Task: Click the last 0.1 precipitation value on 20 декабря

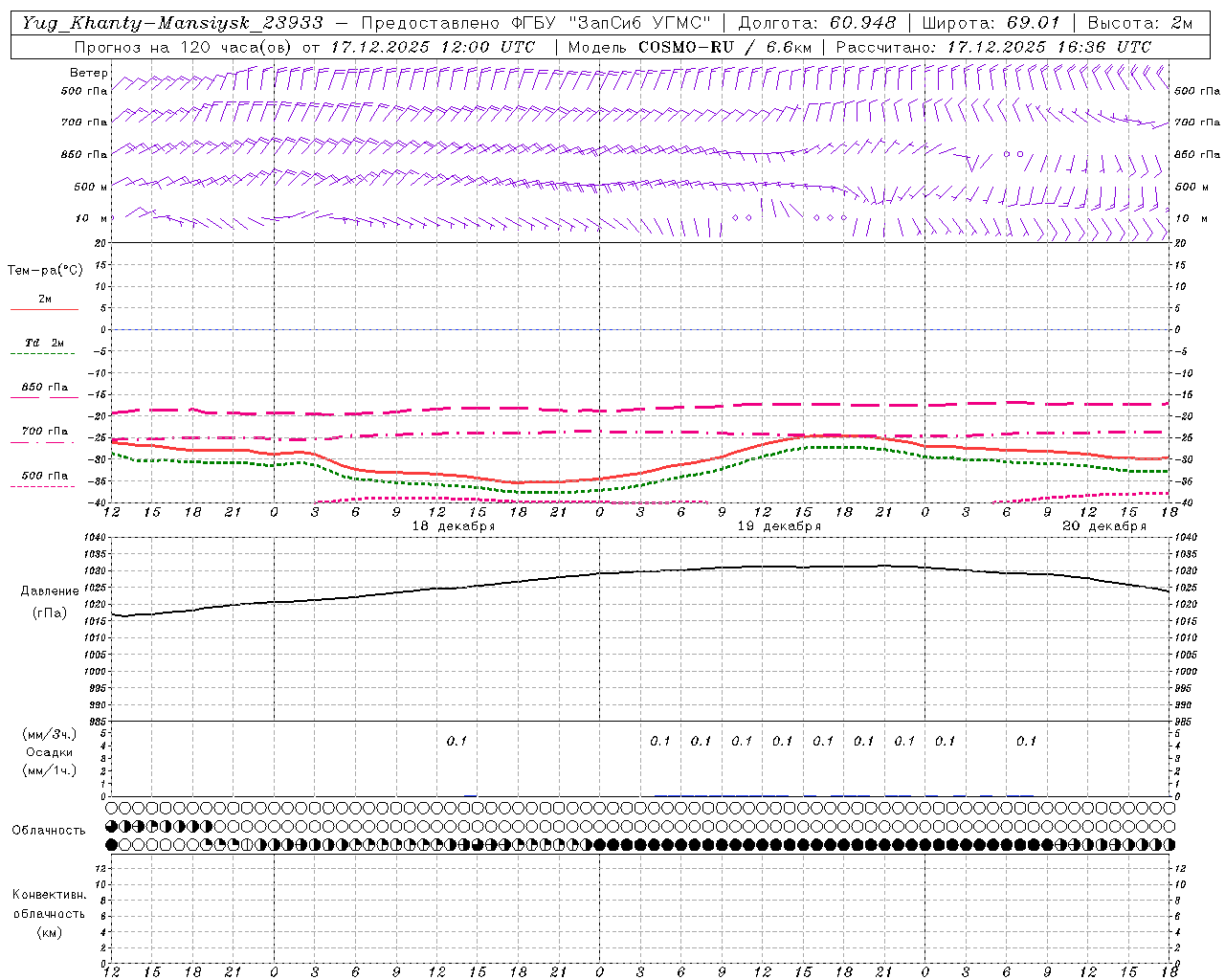Action: pyautogui.click(x=1026, y=741)
